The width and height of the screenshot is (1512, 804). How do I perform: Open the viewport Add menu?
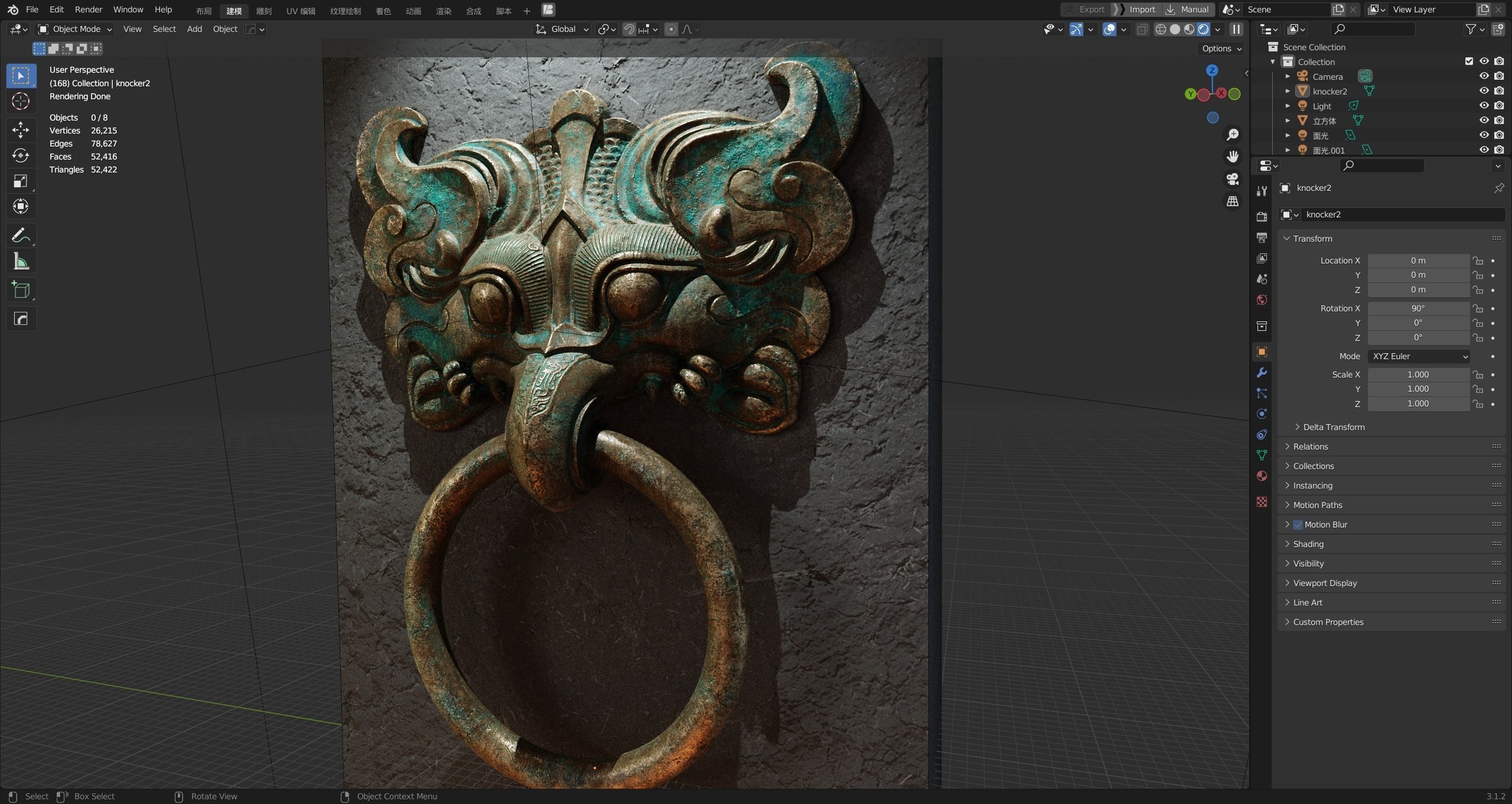click(x=194, y=29)
